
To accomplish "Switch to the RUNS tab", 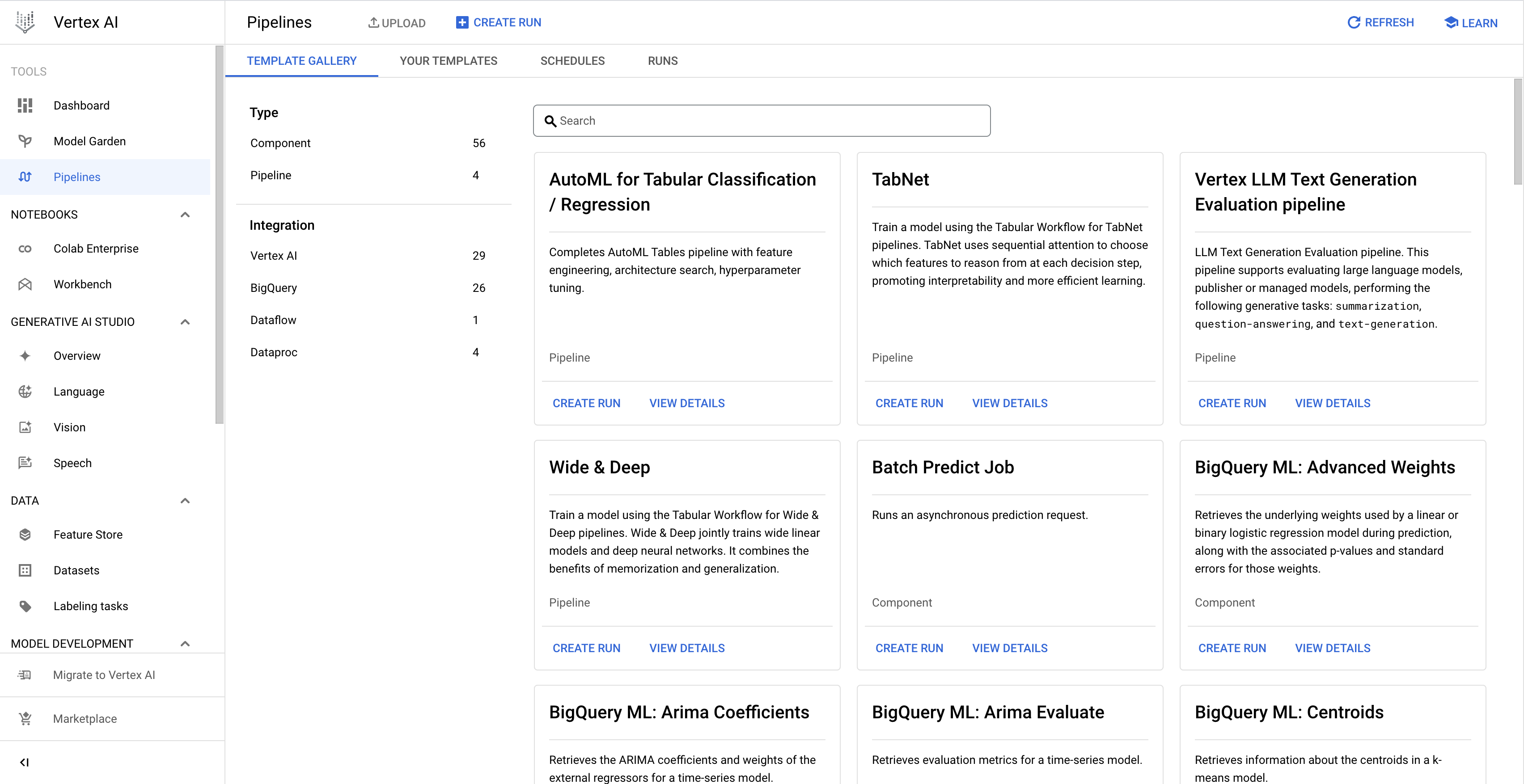I will point(663,61).
